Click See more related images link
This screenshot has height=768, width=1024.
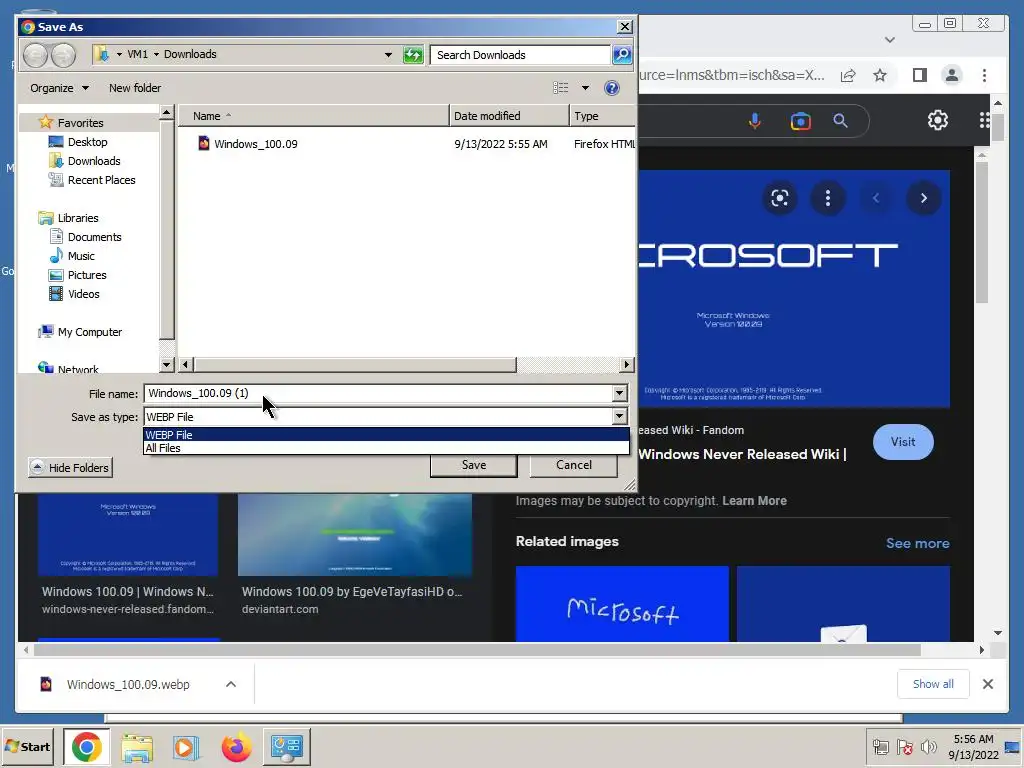pyautogui.click(x=918, y=543)
